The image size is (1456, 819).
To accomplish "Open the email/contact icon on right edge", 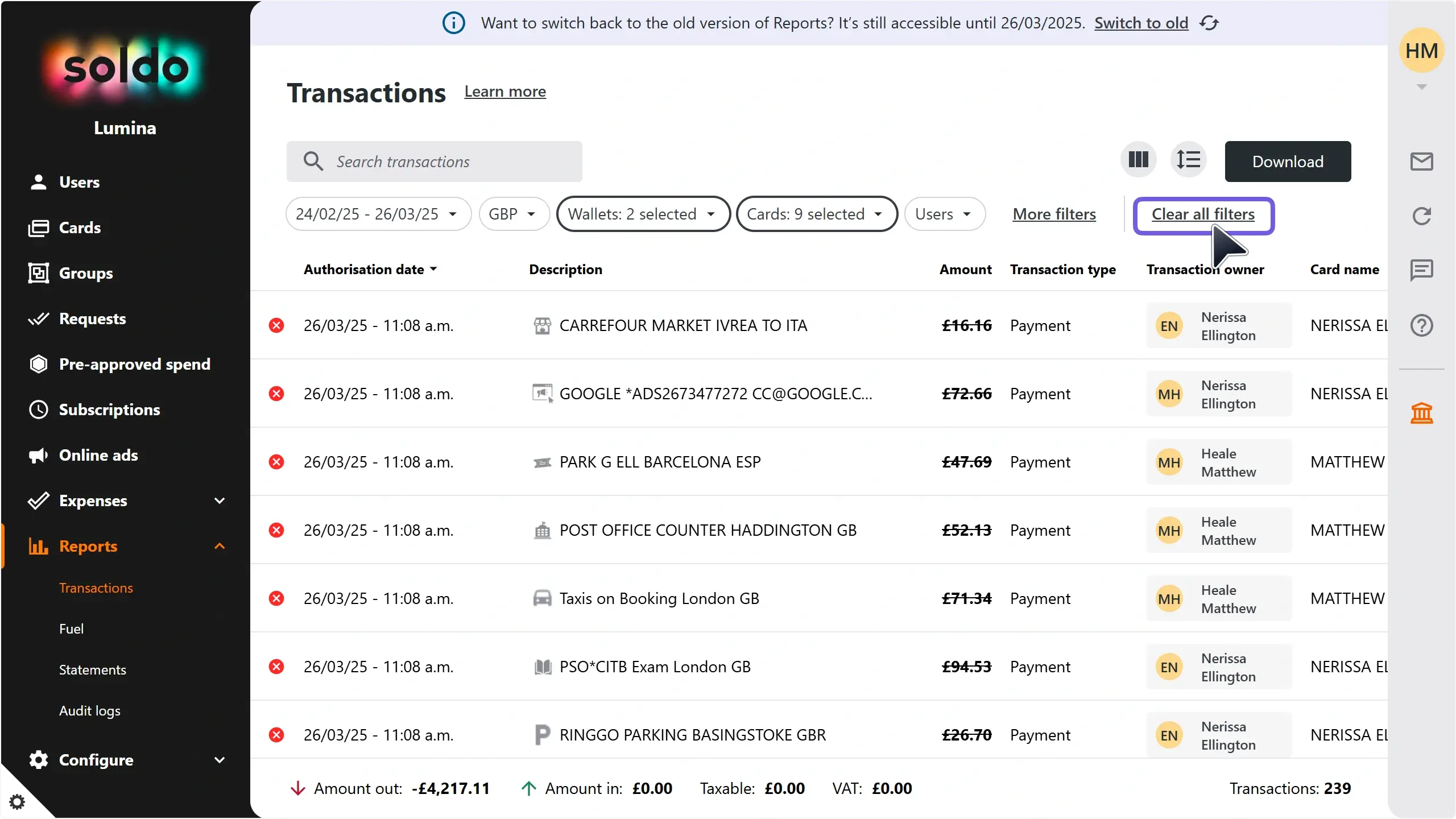I will [1421, 161].
